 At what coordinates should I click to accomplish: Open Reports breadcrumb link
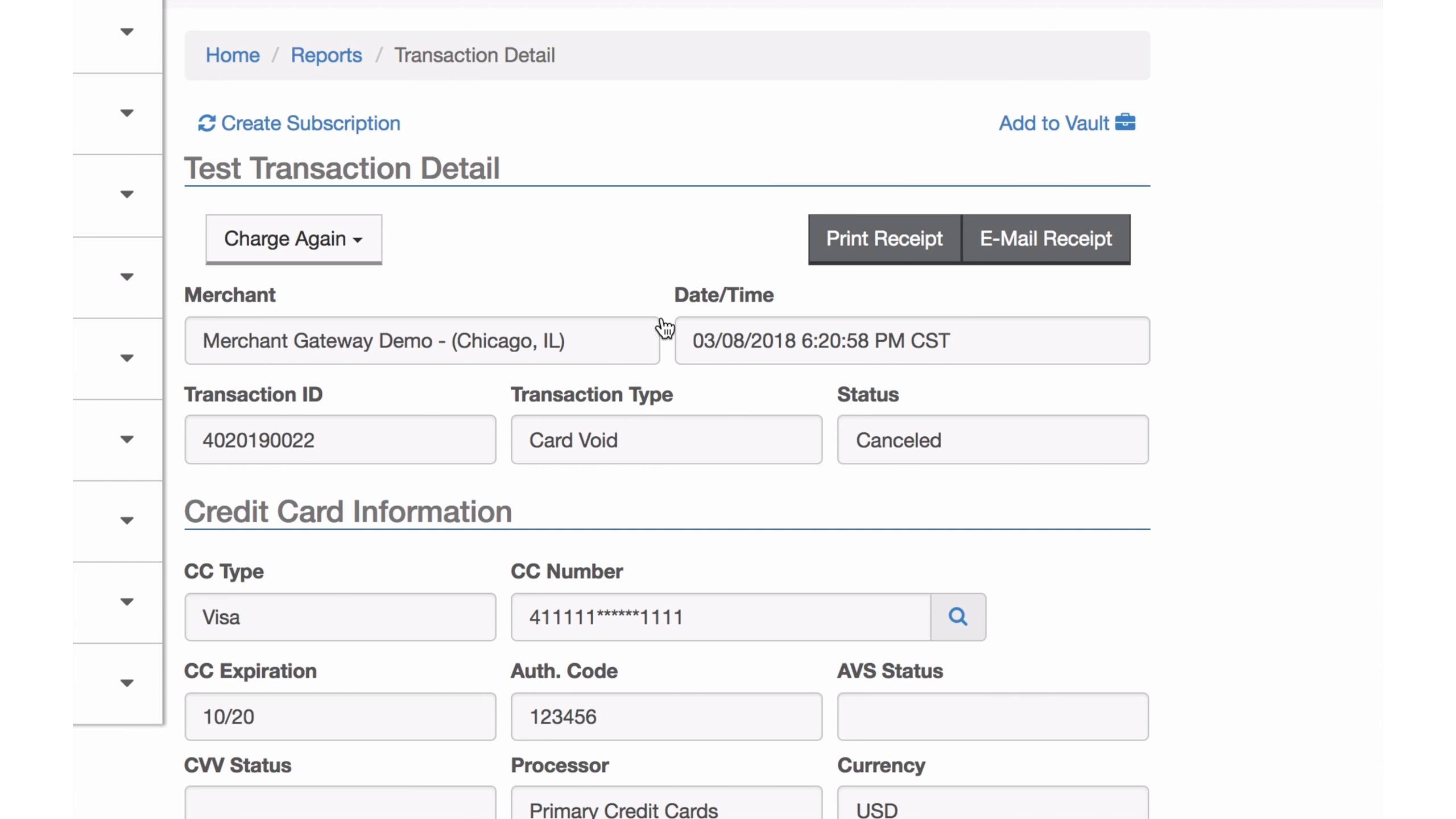coord(326,55)
